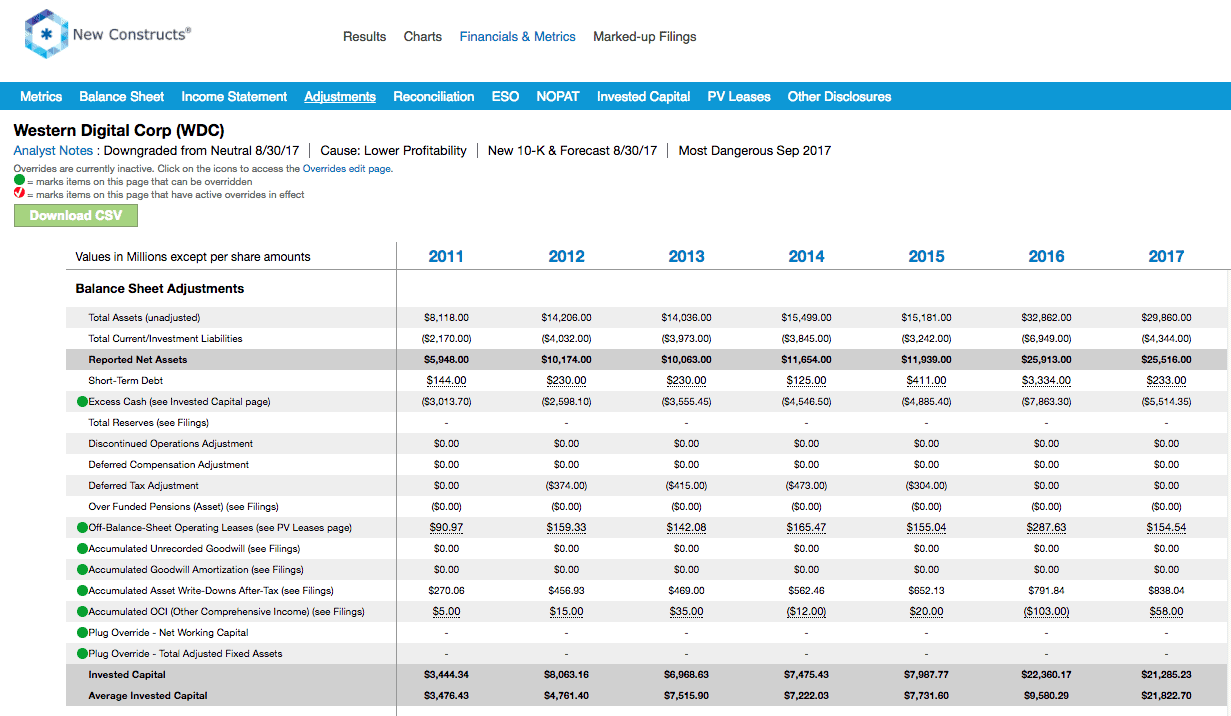Image resolution: width=1231 pixels, height=716 pixels.
Task: Click 2011 operating leases value $90.97
Action: point(446,528)
